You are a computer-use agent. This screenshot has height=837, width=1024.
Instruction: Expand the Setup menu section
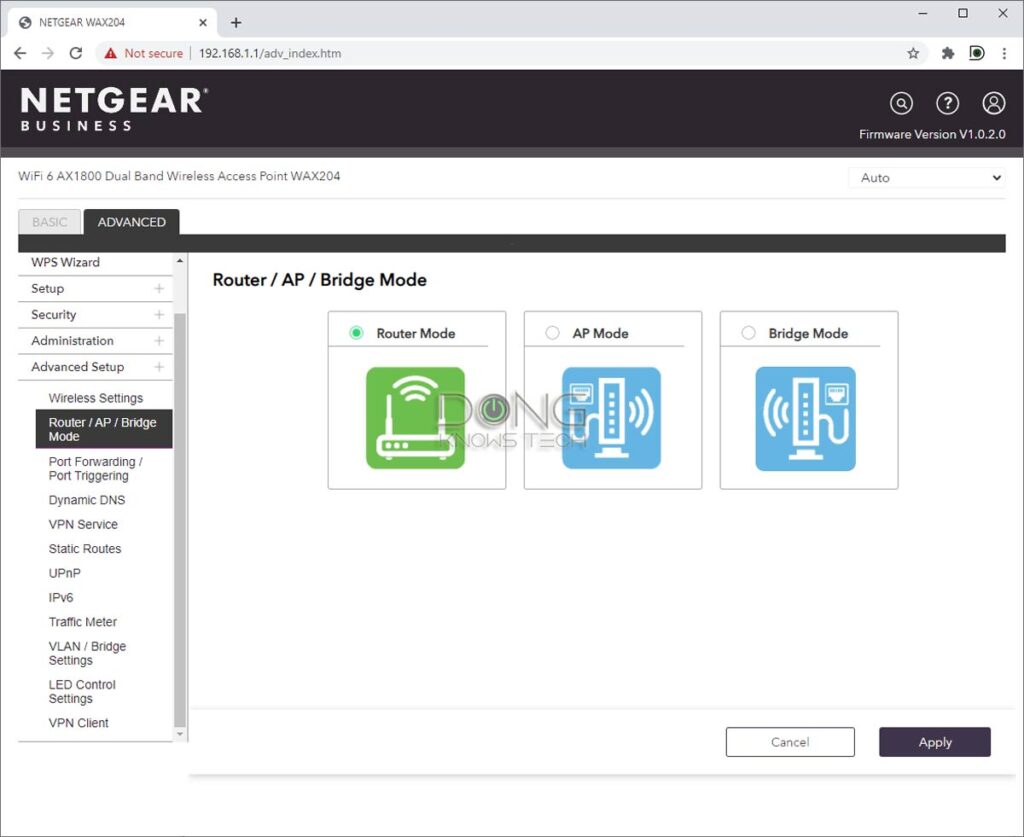[x=95, y=289]
